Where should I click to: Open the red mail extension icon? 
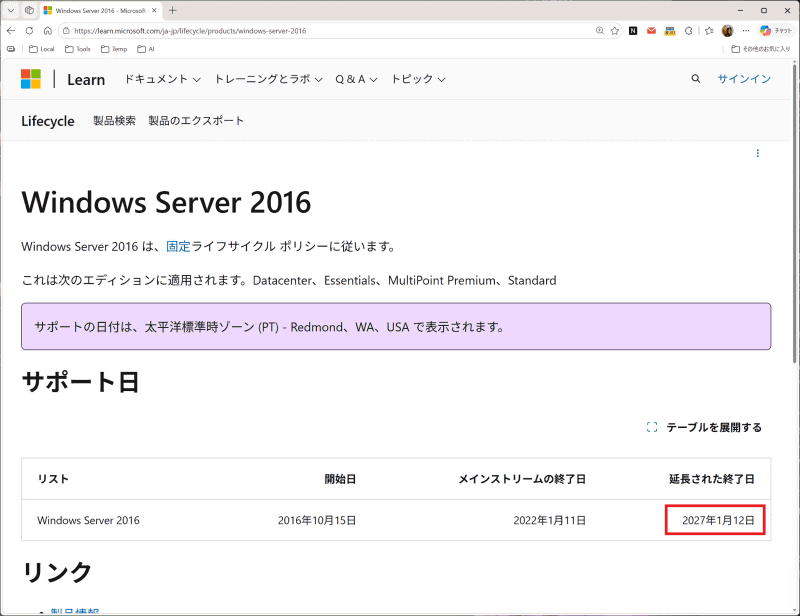click(x=652, y=31)
